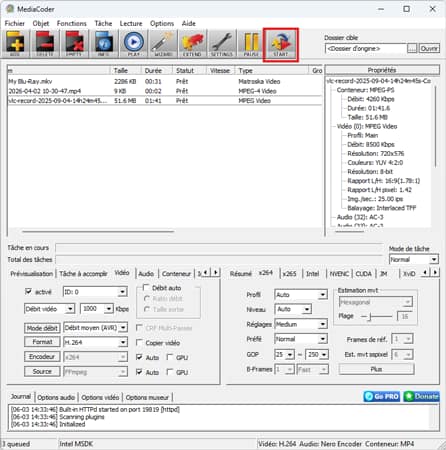Click the ADD file toolbar icon
This screenshot has width=446, height=450.
coord(15,44)
